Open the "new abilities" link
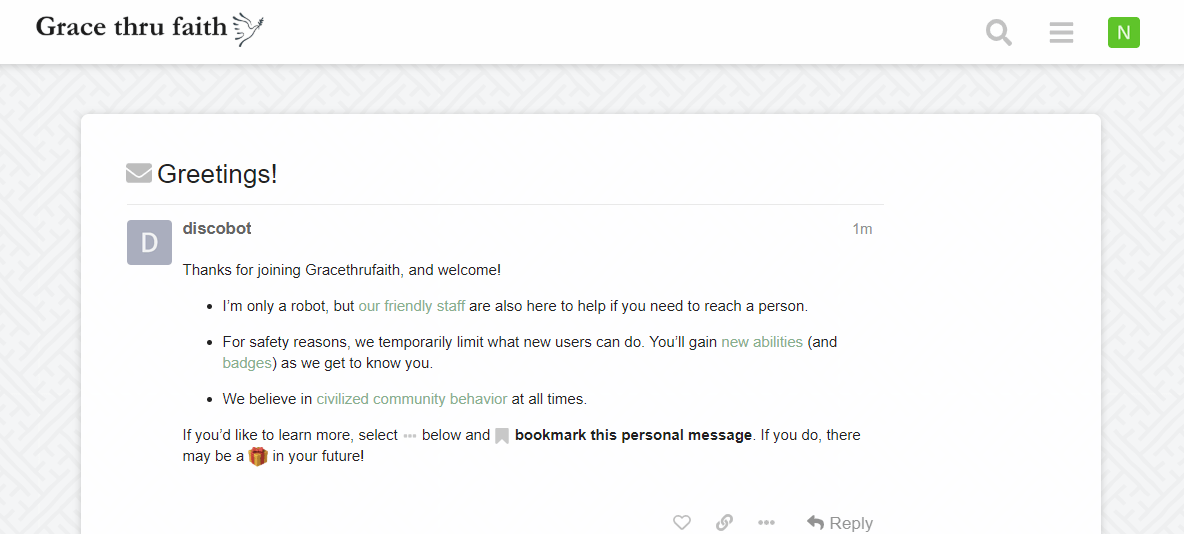 tap(762, 341)
